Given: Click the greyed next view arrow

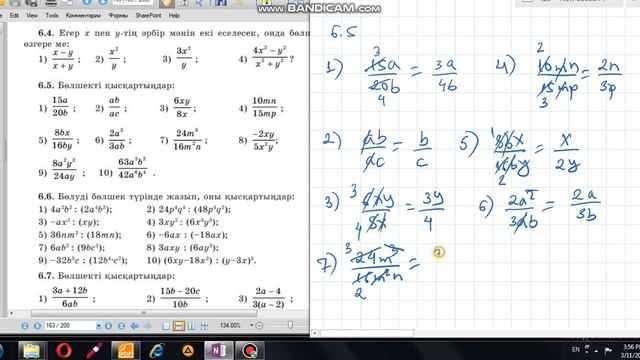Looking at the screenshot, I should tap(147, 326).
